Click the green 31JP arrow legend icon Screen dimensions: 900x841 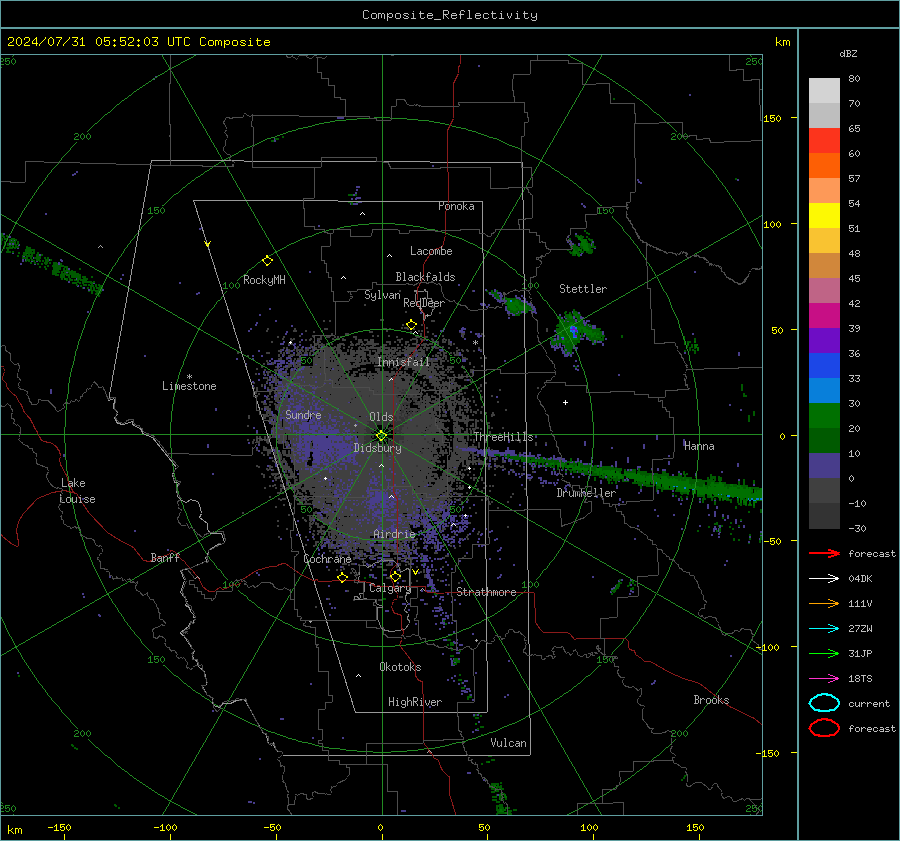point(824,653)
